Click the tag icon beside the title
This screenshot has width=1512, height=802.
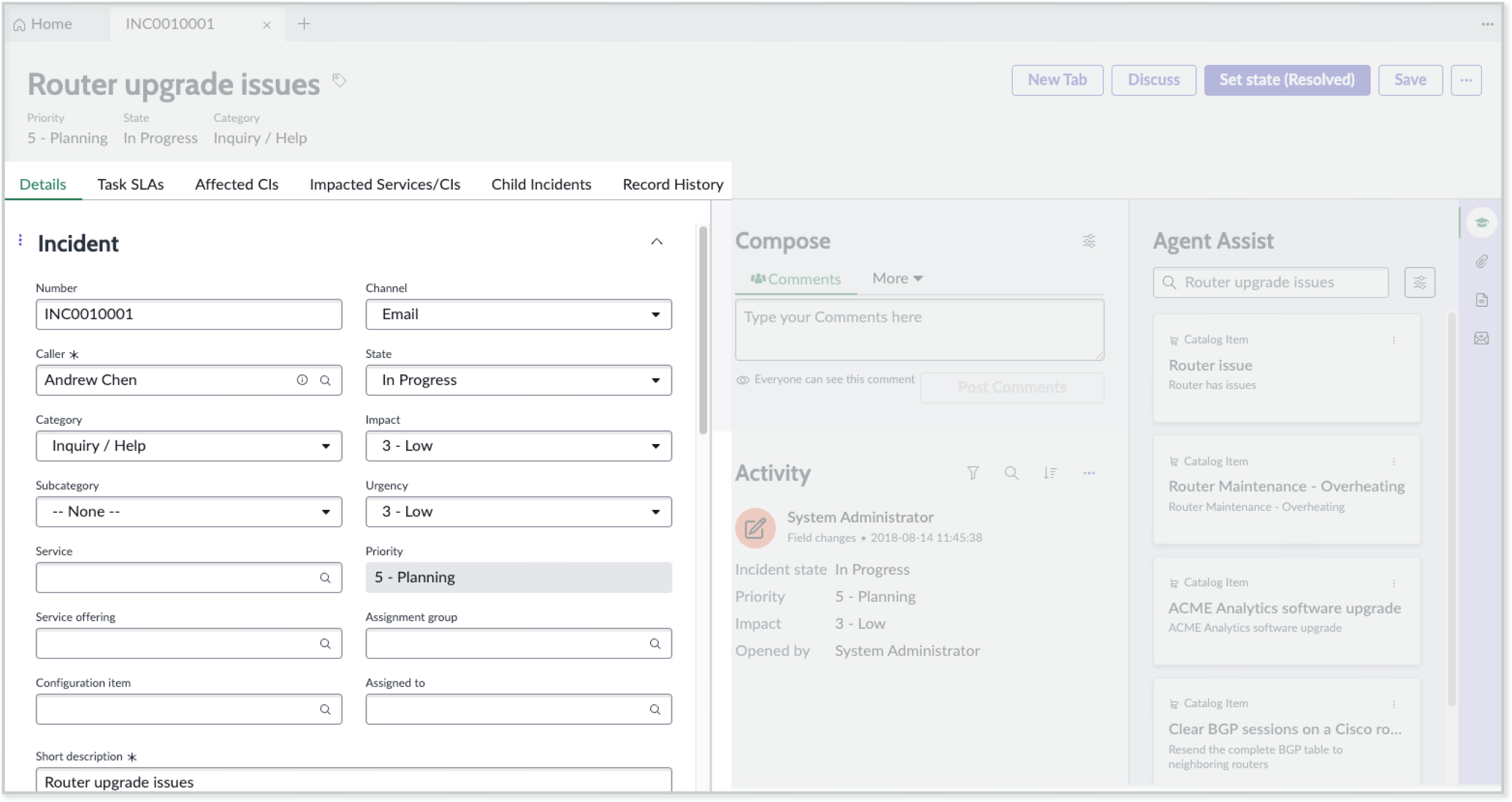[x=339, y=80]
